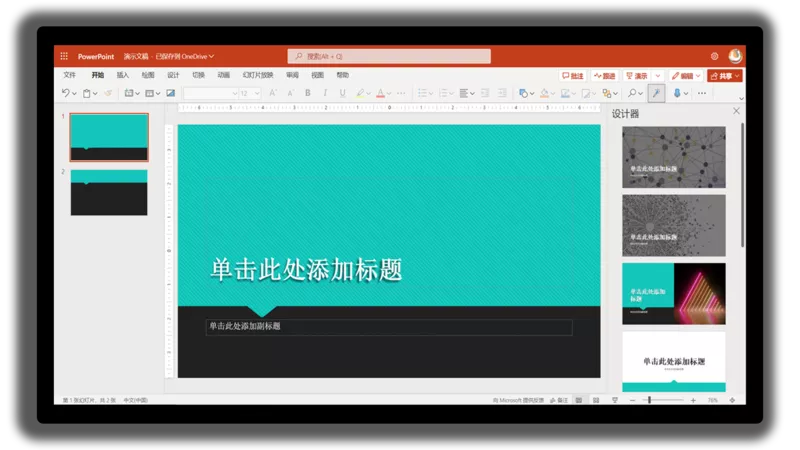This screenshot has height=450, width=800.
Task: Switch to the 设计 ribbon tab
Action: point(173,75)
